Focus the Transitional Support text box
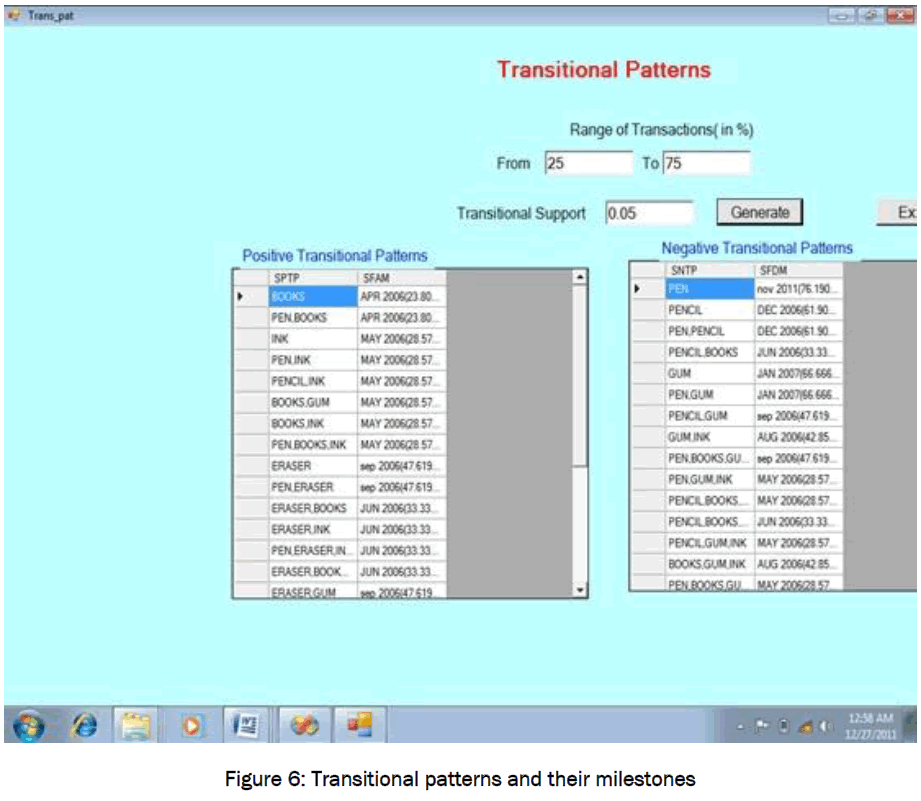The width and height of the screenshot is (921, 801). (648, 213)
